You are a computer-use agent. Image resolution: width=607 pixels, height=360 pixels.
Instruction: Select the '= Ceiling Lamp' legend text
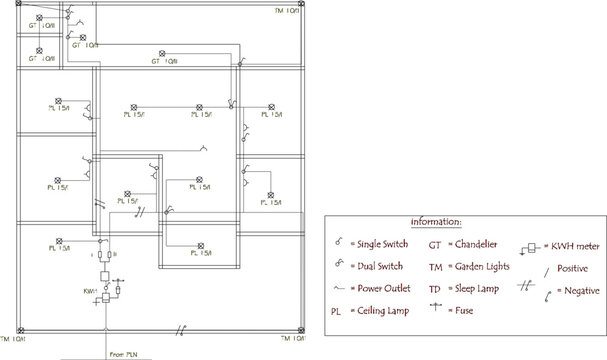(x=380, y=311)
